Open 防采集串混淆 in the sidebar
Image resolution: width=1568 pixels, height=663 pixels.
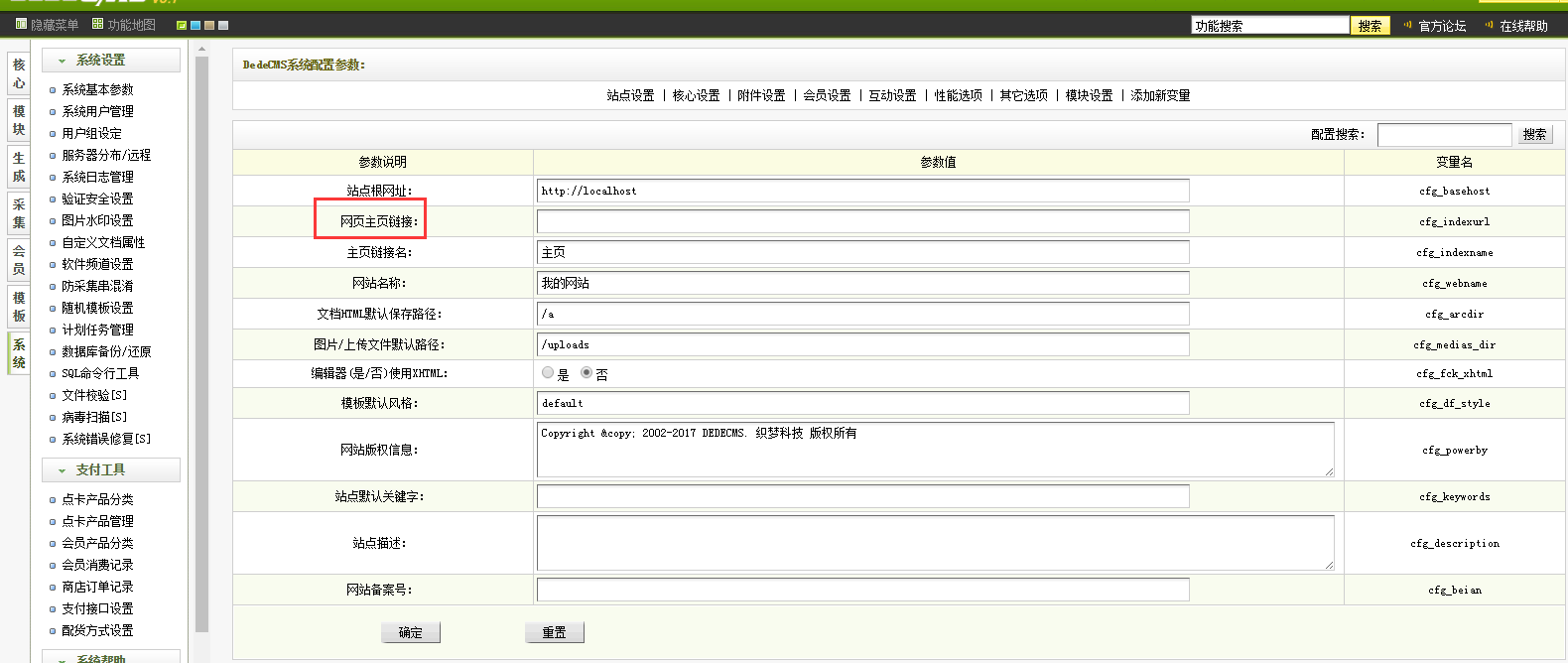[97, 286]
